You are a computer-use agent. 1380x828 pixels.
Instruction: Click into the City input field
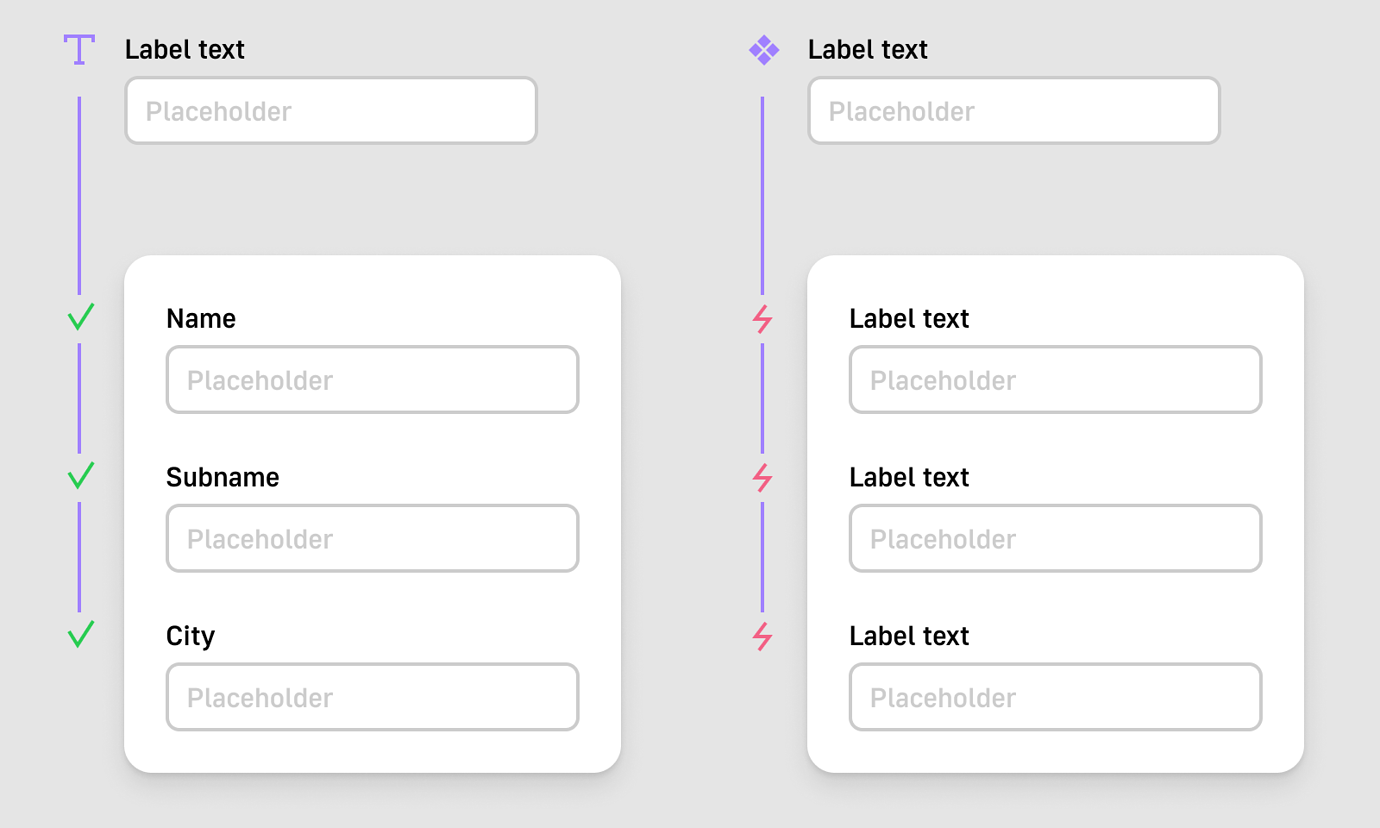coord(372,697)
